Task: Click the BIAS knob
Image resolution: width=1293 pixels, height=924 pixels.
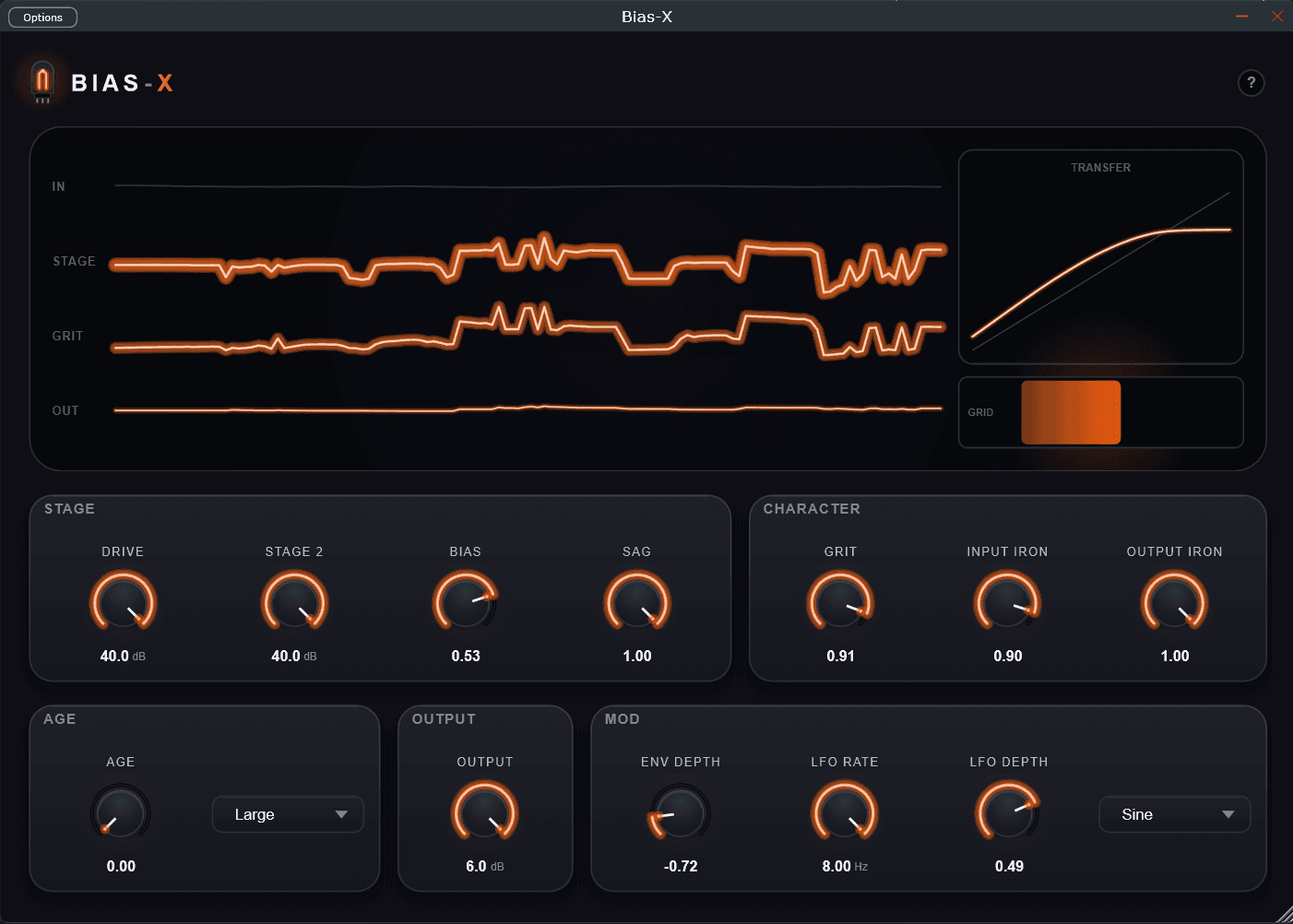Action: [x=466, y=602]
